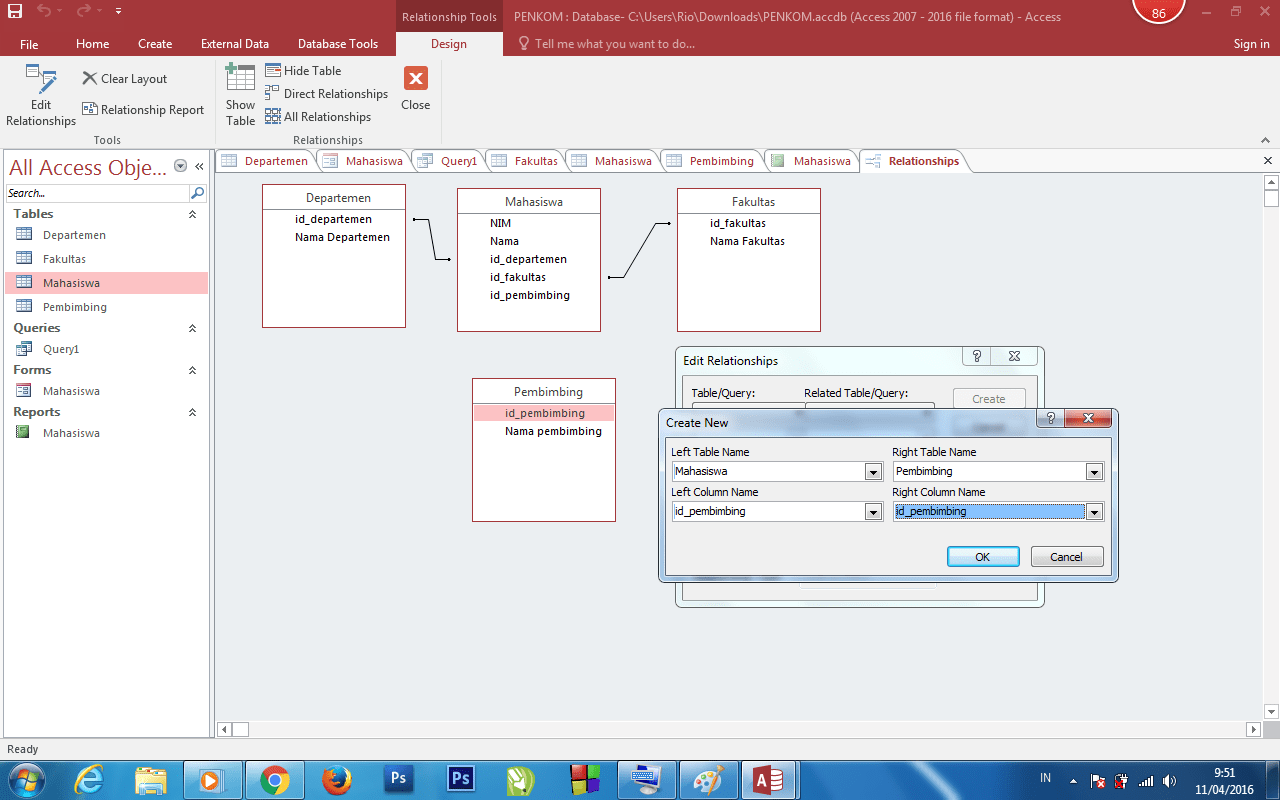Collapse the Forms group in navigation pane

point(192,370)
